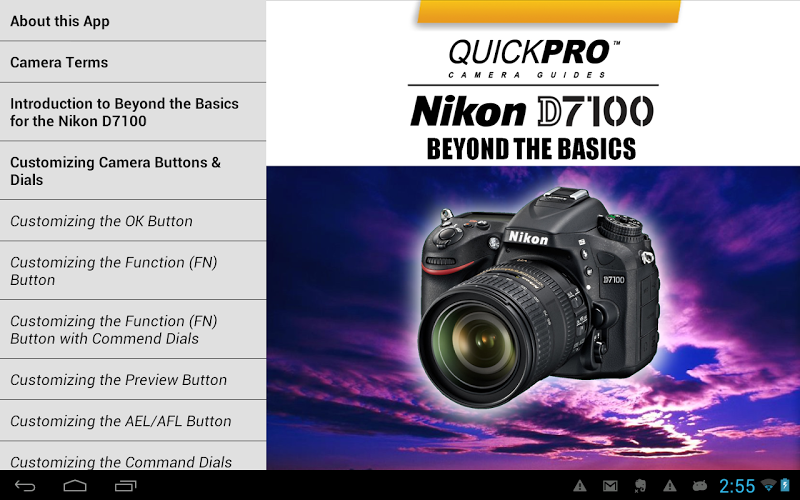Tap the battery status icon
Image resolution: width=800 pixels, height=500 pixels.
pyautogui.click(x=785, y=485)
